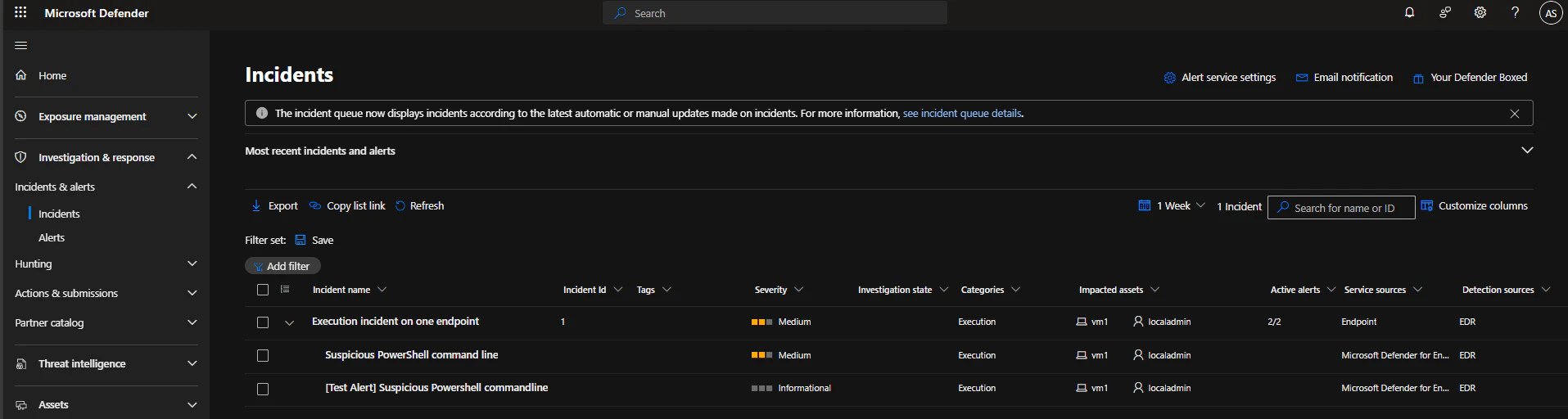The image size is (1568, 419).
Task: Go to Home in the sidebar
Action: (x=52, y=75)
